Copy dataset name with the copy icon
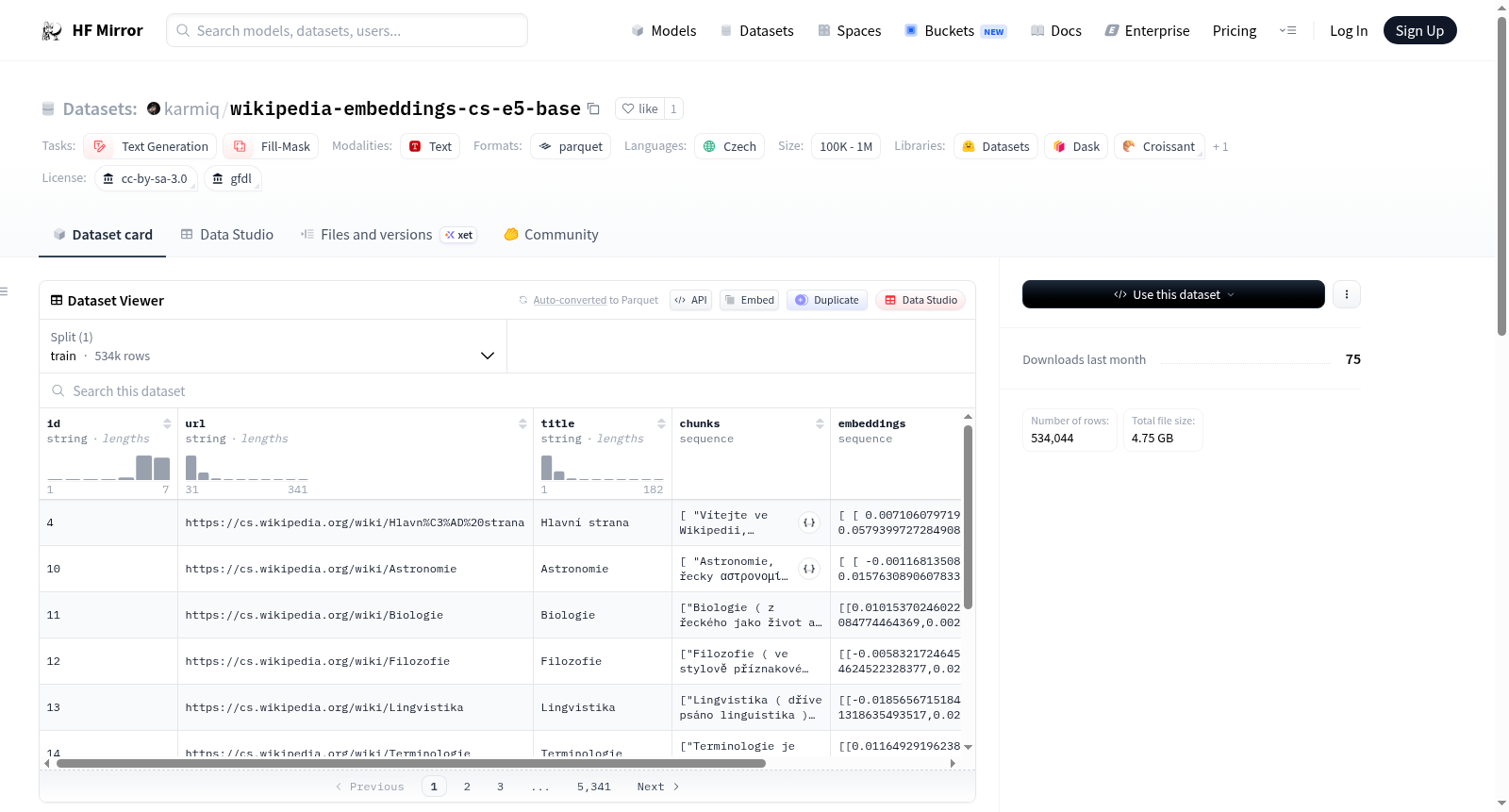The width and height of the screenshot is (1509, 812). click(593, 108)
